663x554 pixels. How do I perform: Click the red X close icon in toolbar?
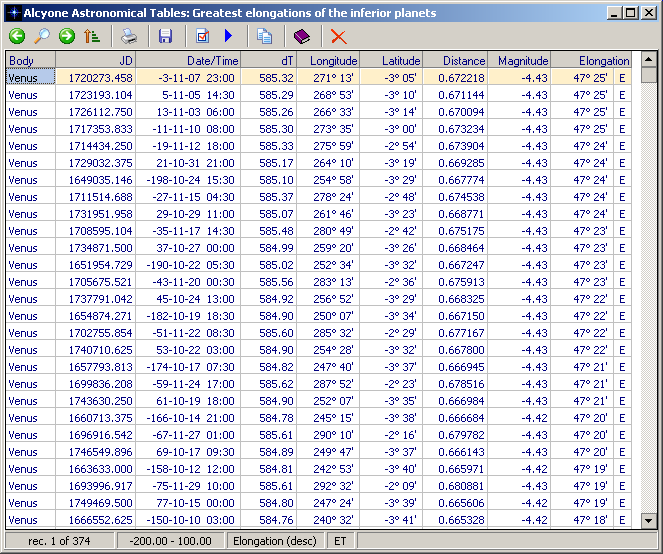[x=339, y=37]
